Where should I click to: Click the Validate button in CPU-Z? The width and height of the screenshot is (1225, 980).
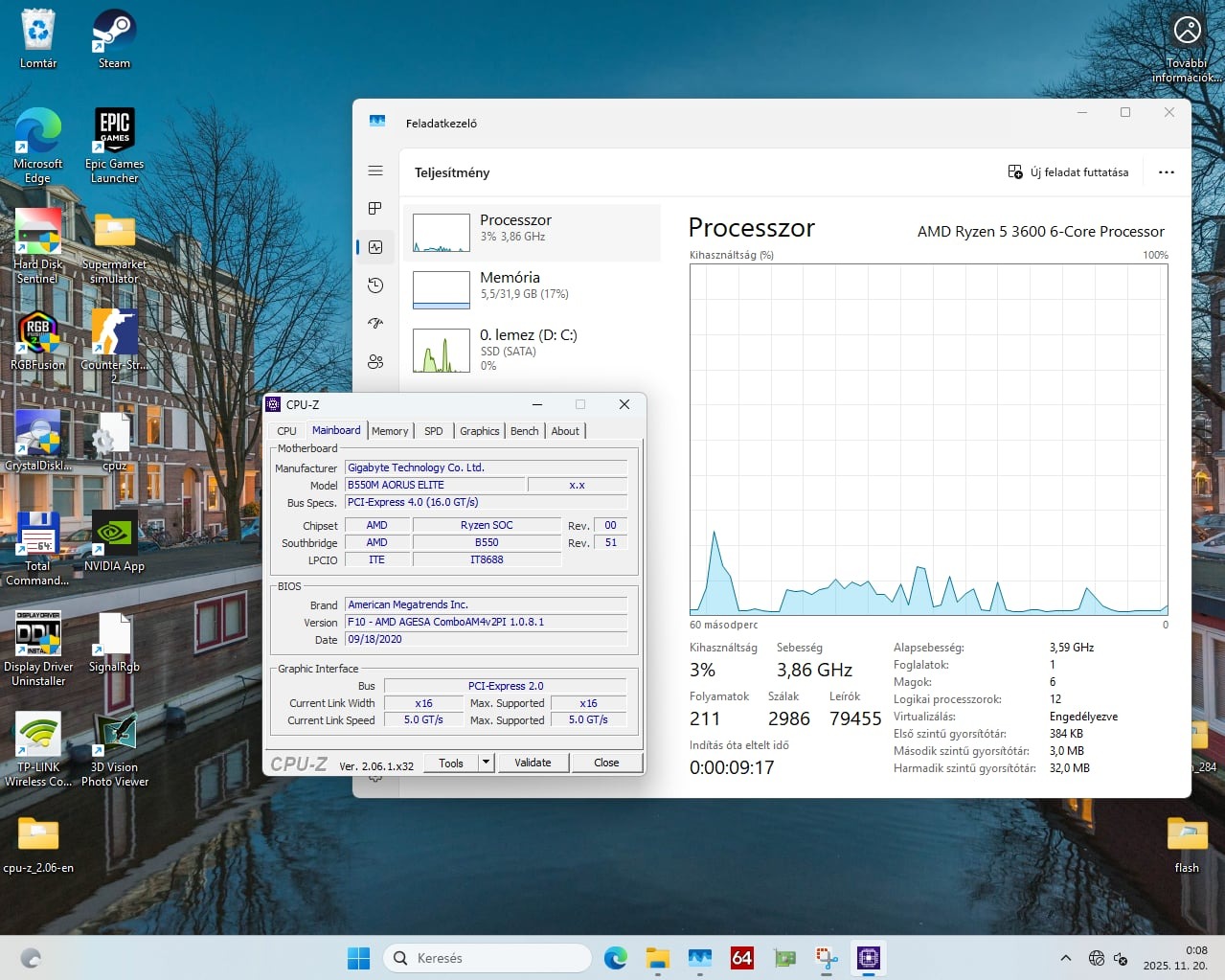click(533, 763)
